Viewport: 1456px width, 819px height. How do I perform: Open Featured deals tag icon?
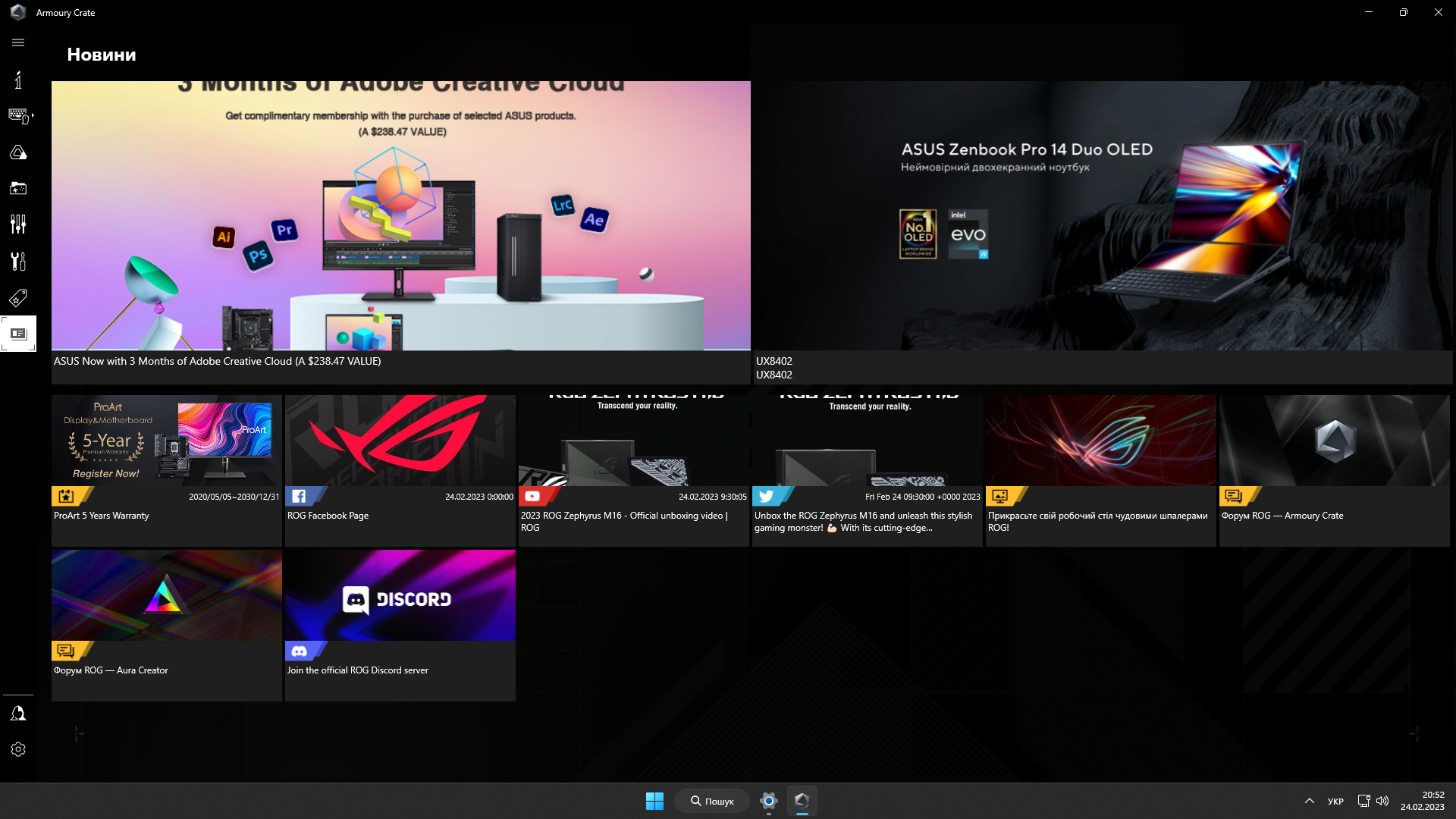18,297
